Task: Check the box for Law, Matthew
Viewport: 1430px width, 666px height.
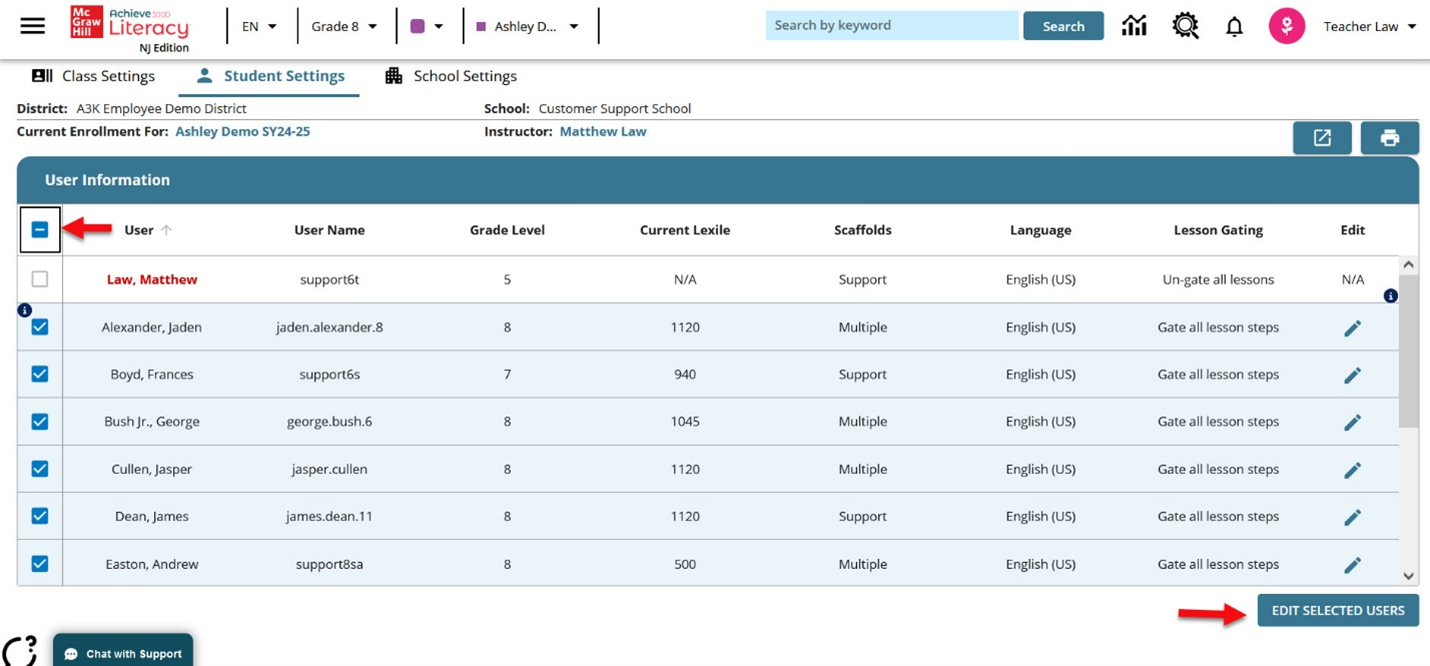Action: click(40, 280)
